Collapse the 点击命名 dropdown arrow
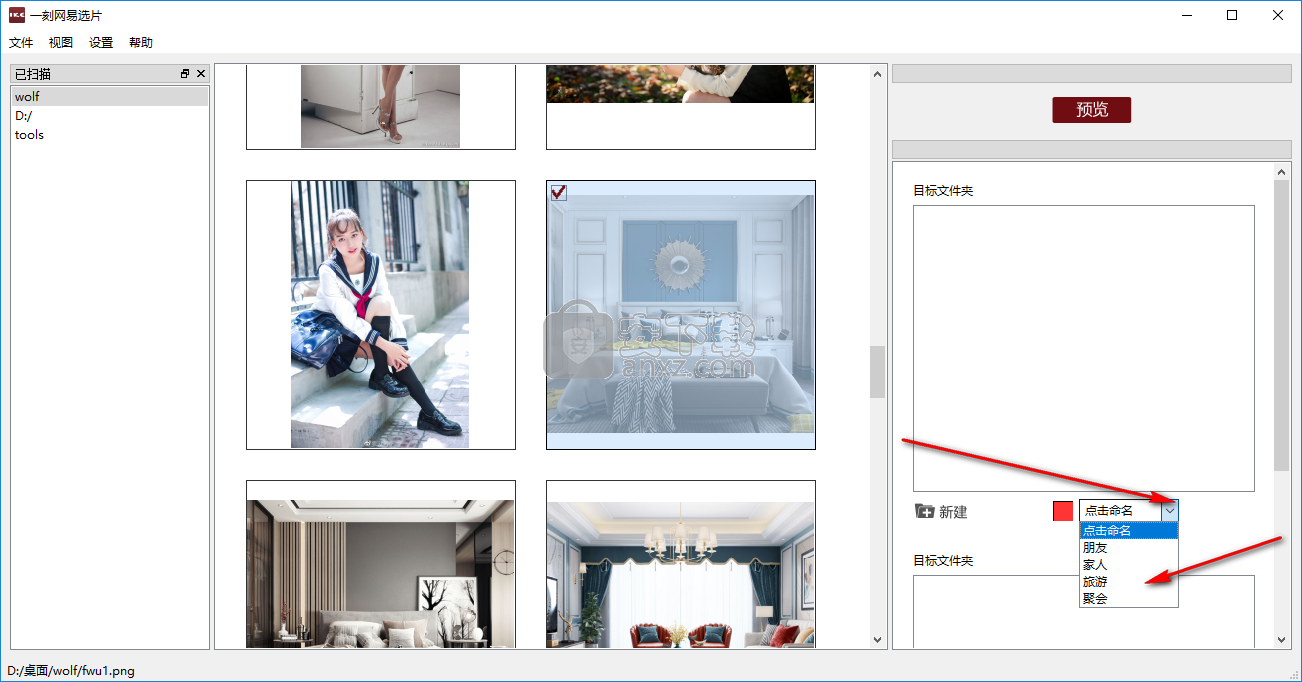The height and width of the screenshot is (682, 1302). click(1169, 511)
